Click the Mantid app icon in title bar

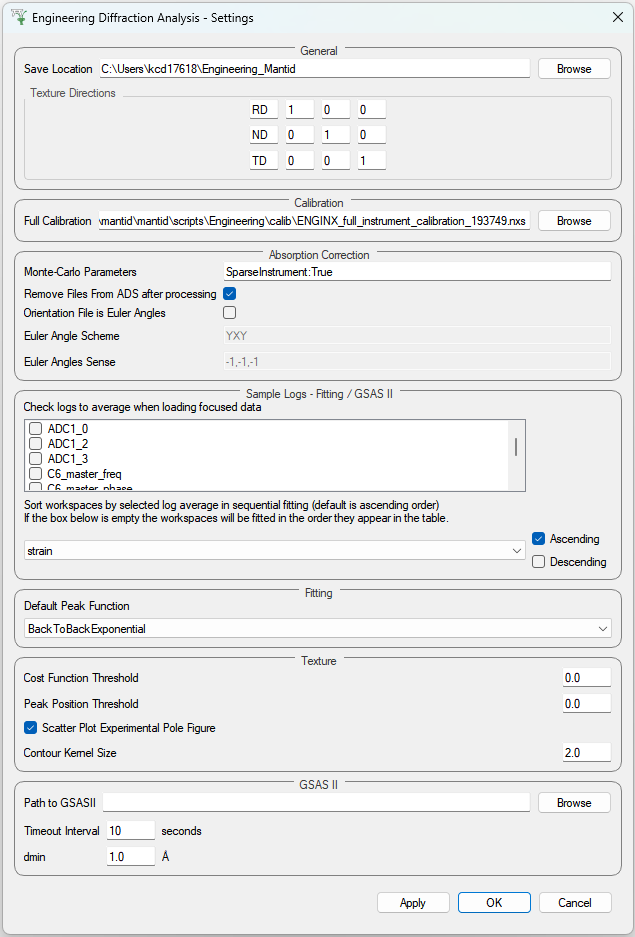pyautogui.click(x=17, y=17)
